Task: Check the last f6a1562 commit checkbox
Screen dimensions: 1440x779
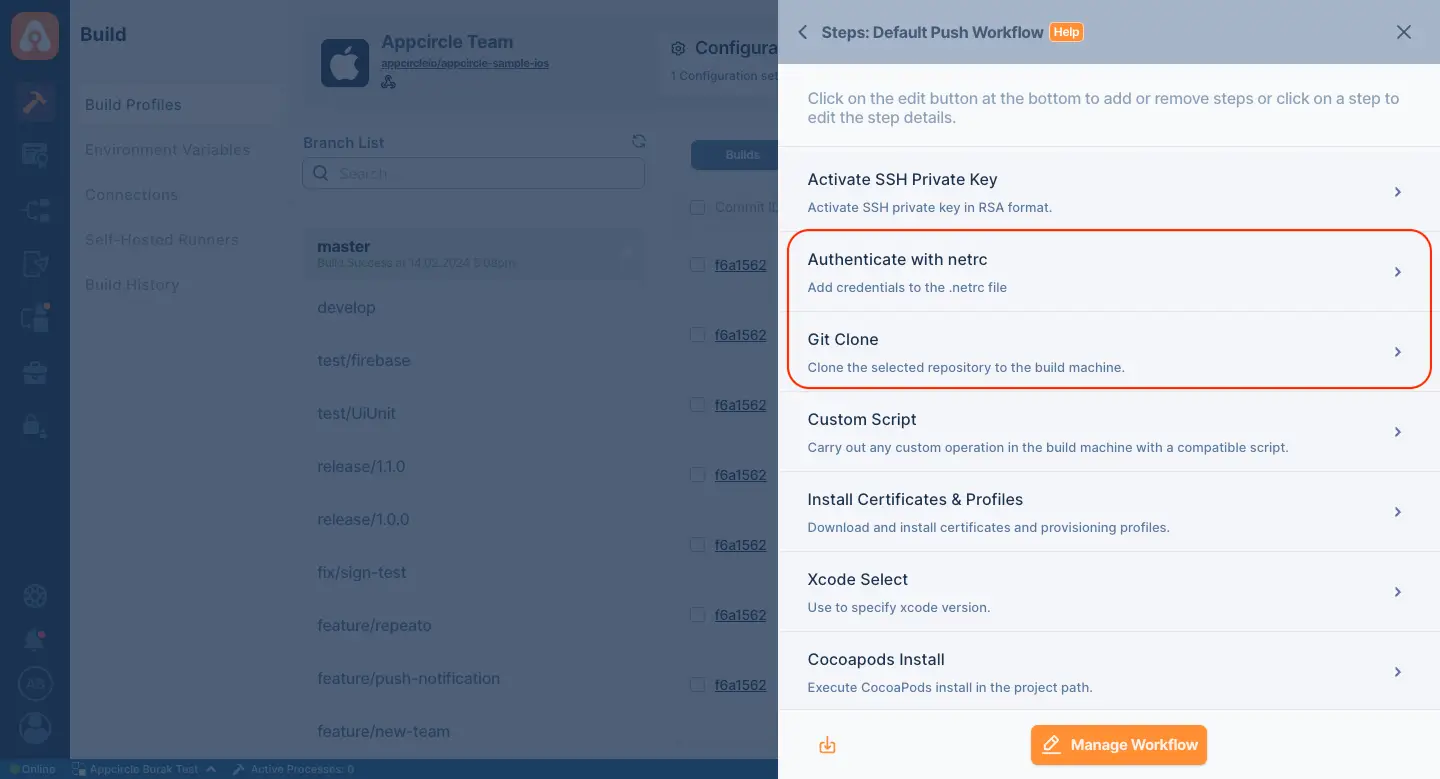Action: pyautogui.click(x=697, y=685)
